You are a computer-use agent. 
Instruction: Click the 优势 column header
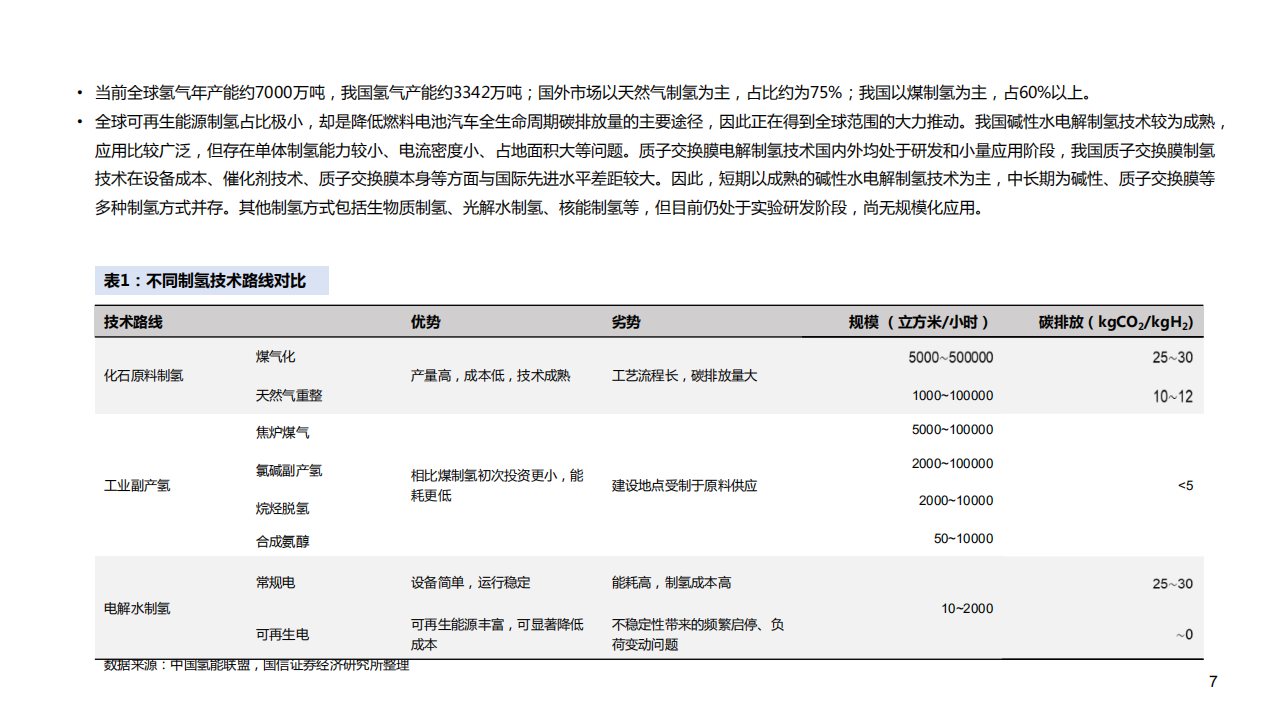point(420,322)
